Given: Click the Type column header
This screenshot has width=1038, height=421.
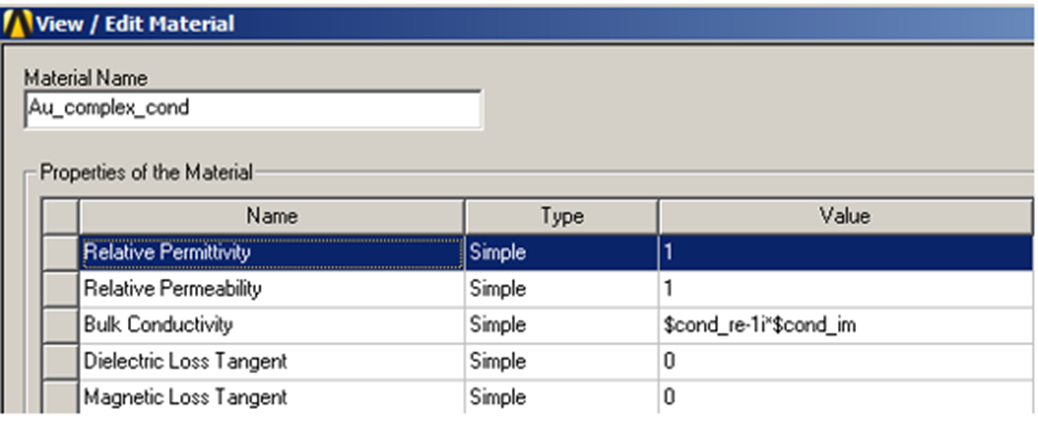Looking at the screenshot, I should 560,216.
